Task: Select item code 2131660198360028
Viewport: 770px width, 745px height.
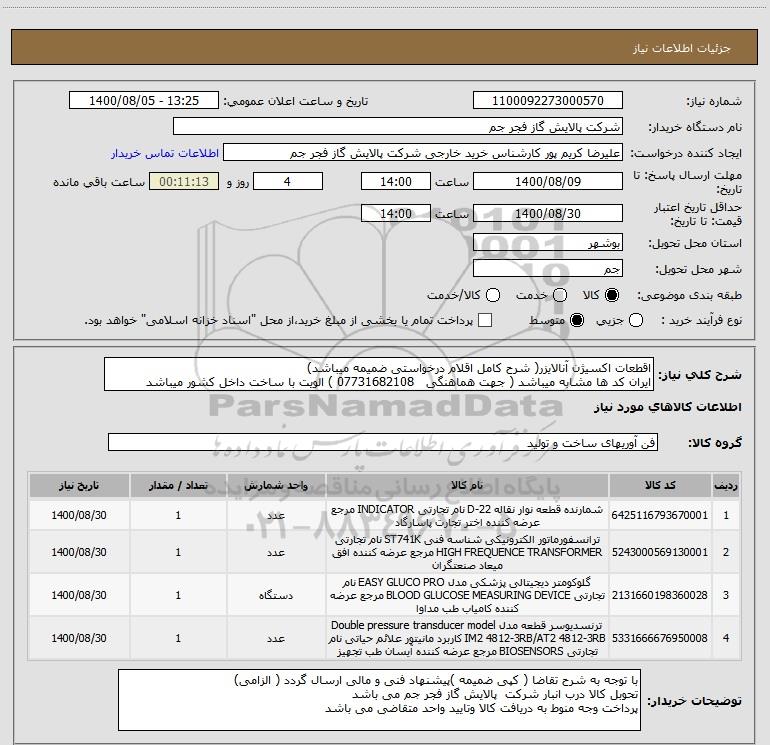Action: (x=660, y=595)
